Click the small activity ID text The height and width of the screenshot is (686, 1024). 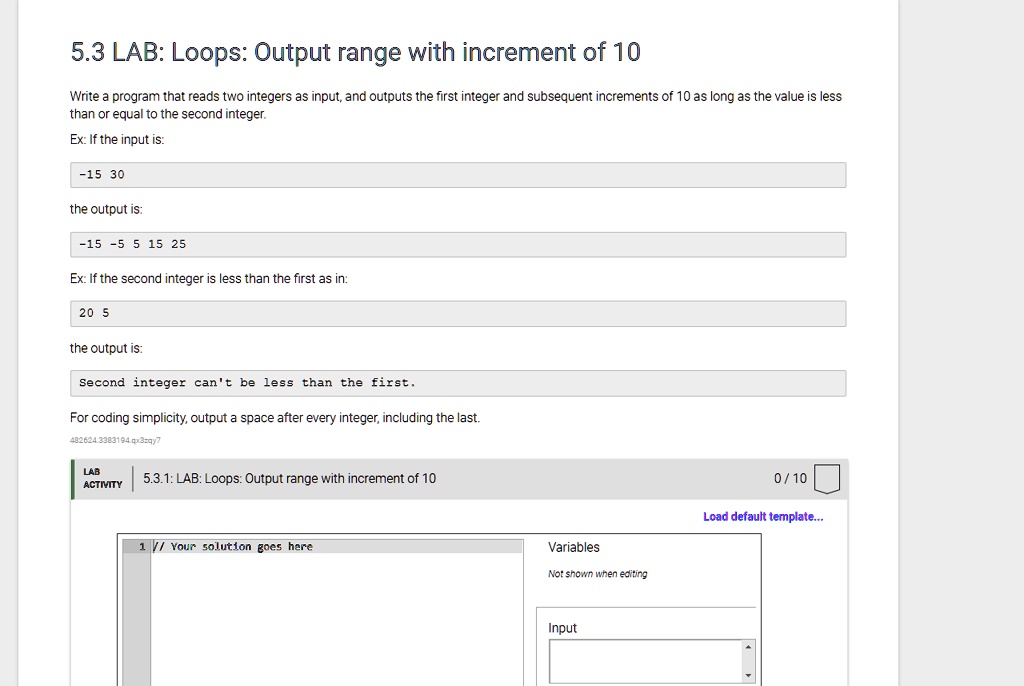(115, 440)
